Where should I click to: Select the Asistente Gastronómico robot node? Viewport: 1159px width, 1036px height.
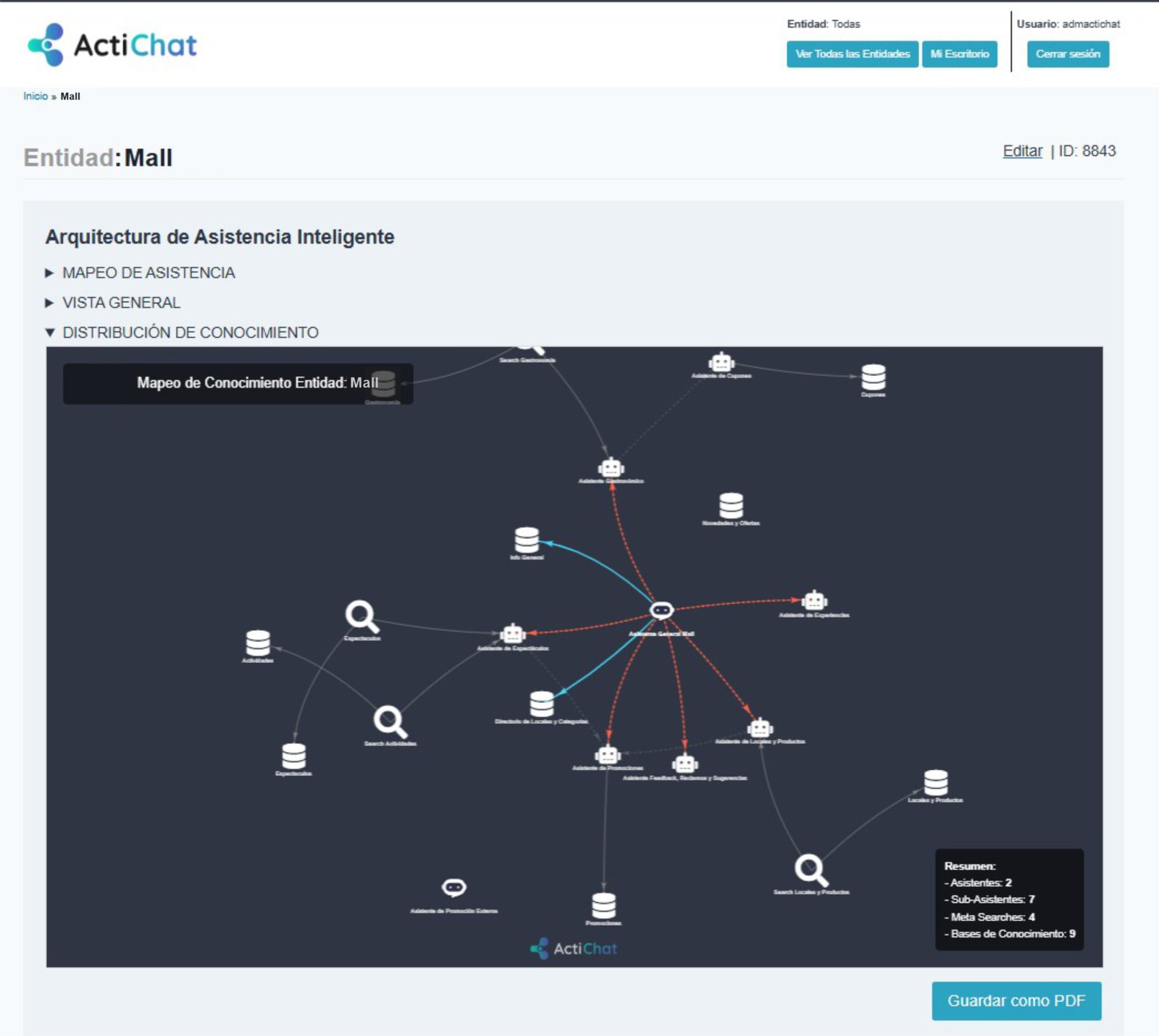click(611, 467)
